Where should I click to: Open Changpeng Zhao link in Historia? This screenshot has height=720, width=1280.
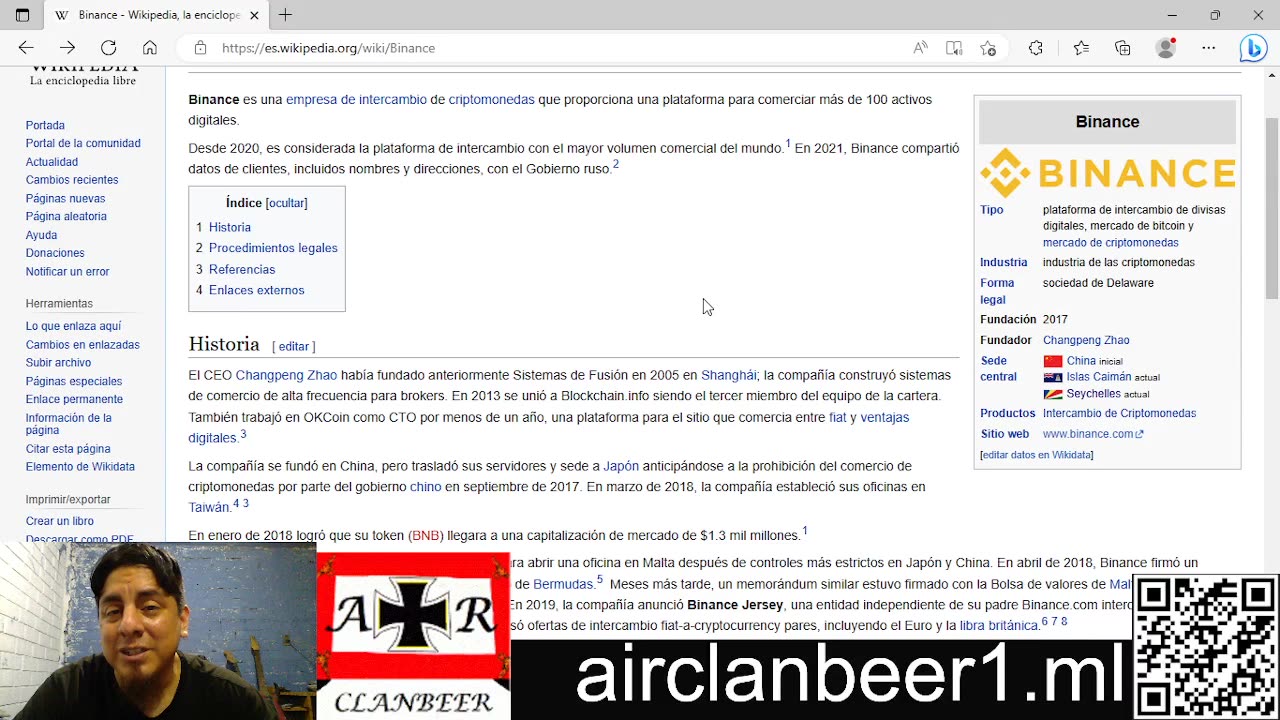tap(286, 375)
